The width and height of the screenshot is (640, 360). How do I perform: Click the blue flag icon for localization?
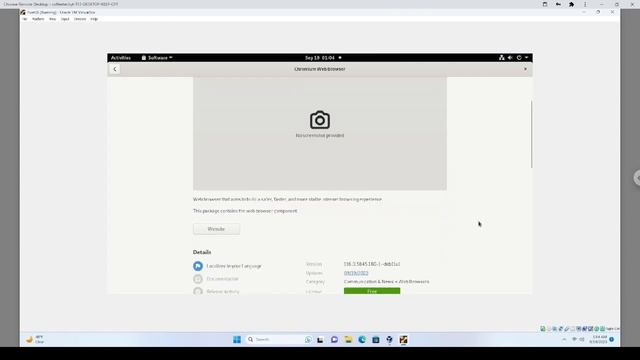[198, 266]
